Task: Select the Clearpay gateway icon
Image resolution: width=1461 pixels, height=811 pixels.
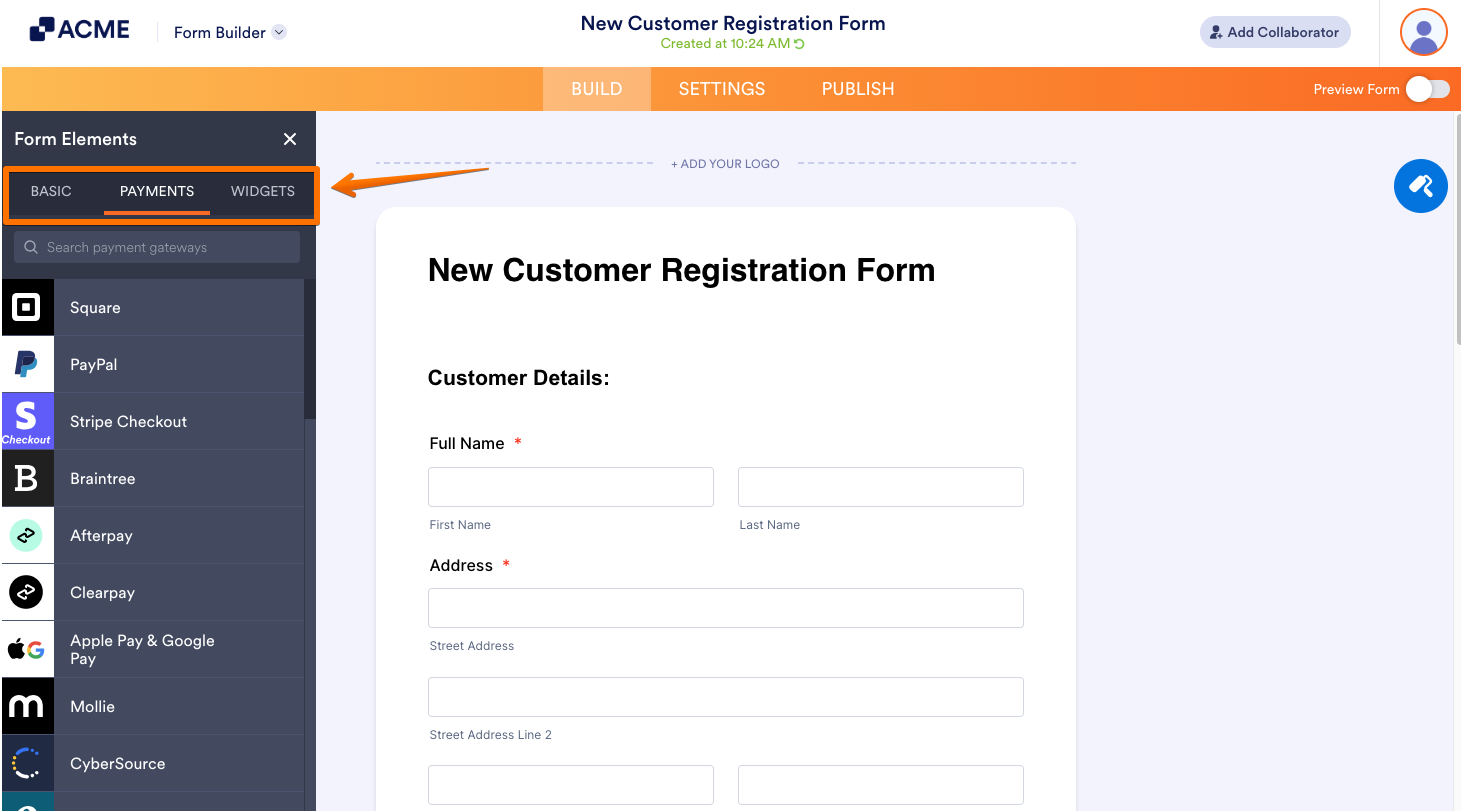Action: pos(27,591)
